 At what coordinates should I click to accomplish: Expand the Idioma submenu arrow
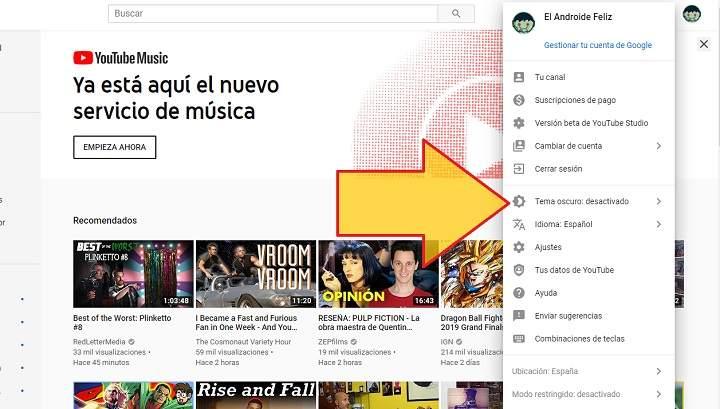(x=659, y=224)
